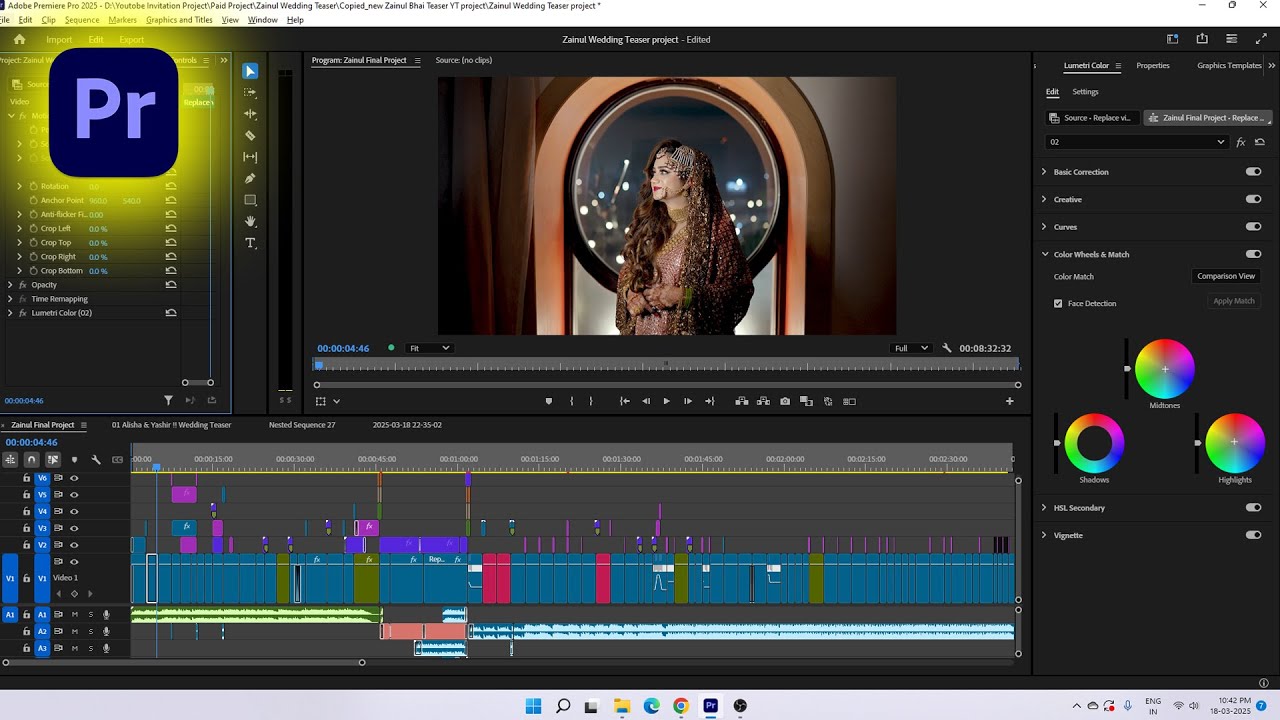1280x720 pixels.
Task: Click the Highlights color wheel
Action: click(x=1235, y=444)
